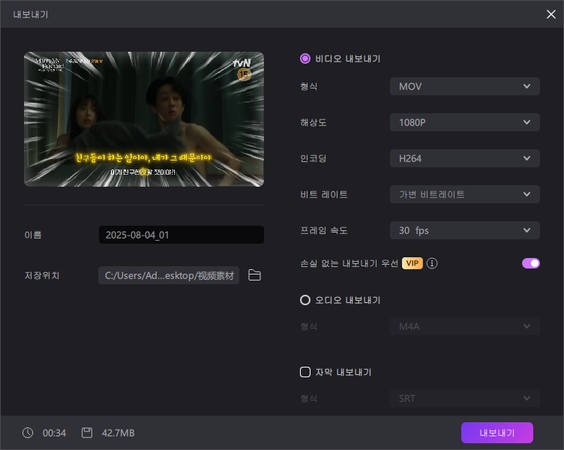Click the 00:34 duration text

[x=54, y=433]
